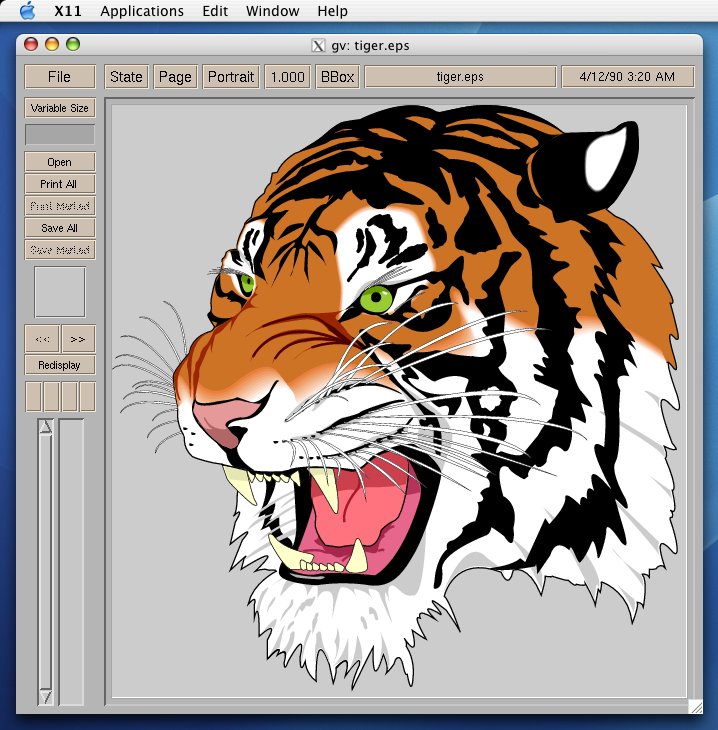
Task: Click the panner box below Save Marked
Action: (x=60, y=292)
